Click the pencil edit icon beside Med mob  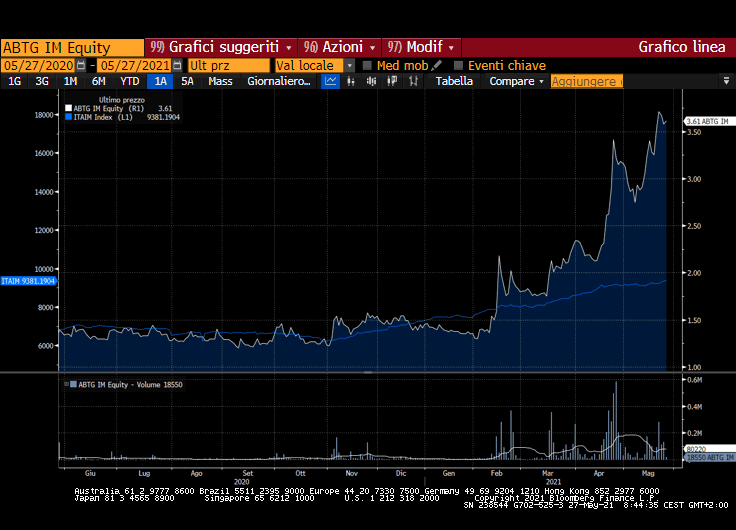[437, 65]
